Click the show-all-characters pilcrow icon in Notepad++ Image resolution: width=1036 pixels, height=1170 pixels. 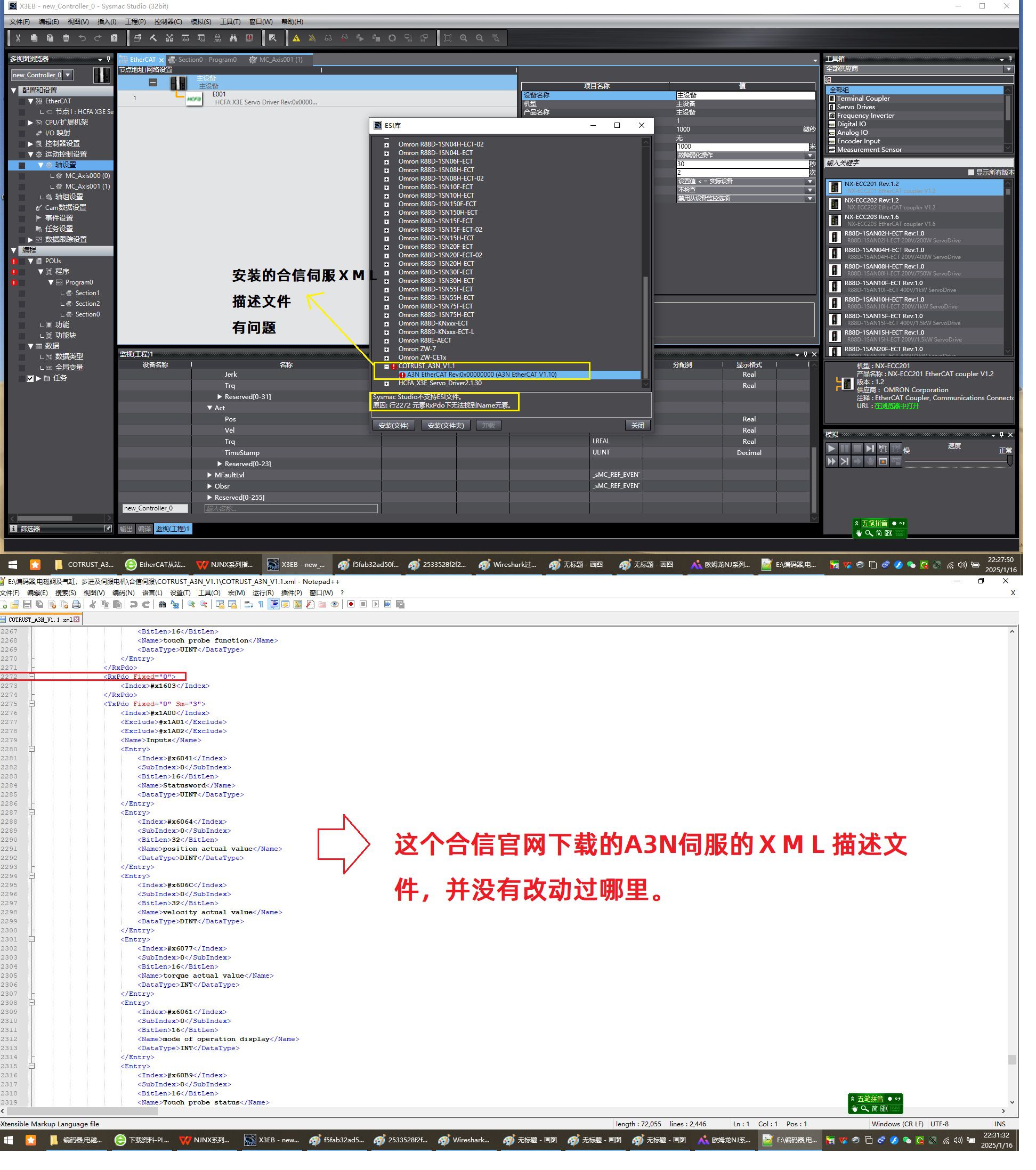coord(261,605)
